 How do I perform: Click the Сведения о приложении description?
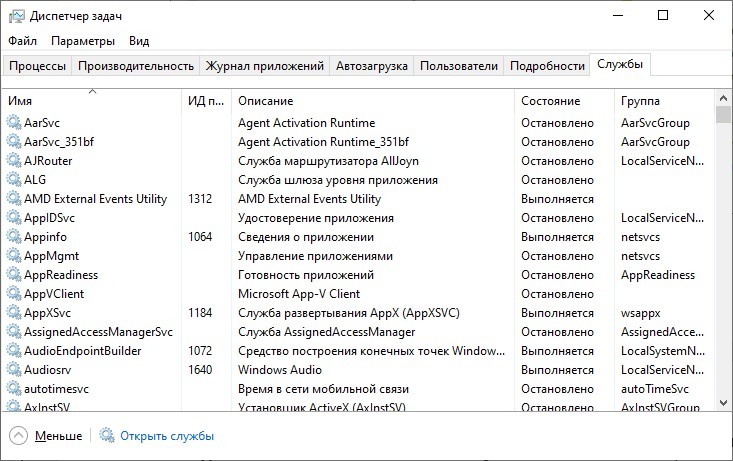pyautogui.click(x=306, y=237)
